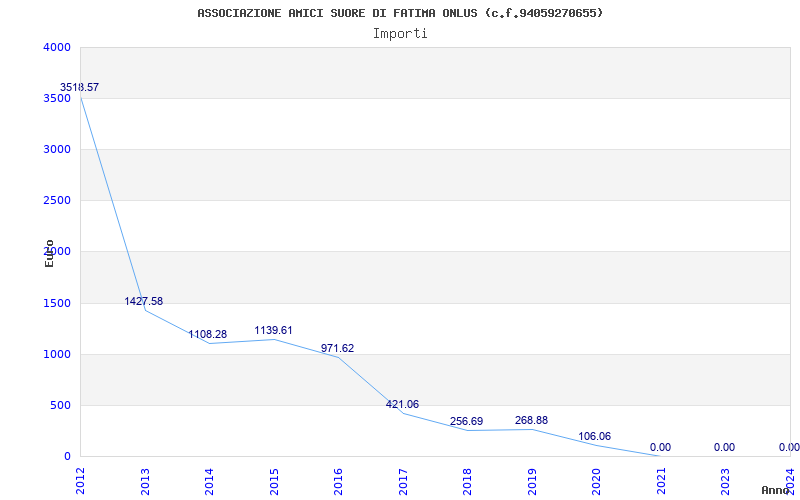This screenshot has height=500, width=800.
Task: Click the Euro y-axis title
Action: (49, 253)
